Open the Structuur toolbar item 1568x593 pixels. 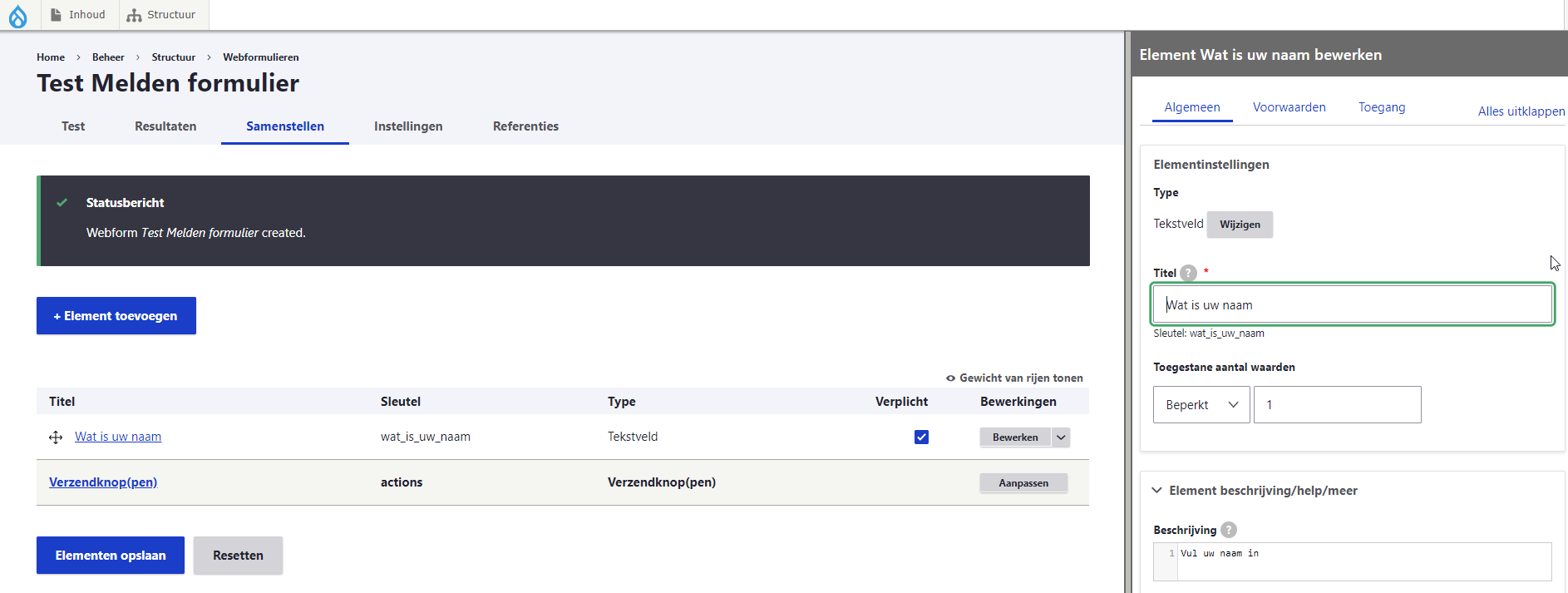(161, 15)
